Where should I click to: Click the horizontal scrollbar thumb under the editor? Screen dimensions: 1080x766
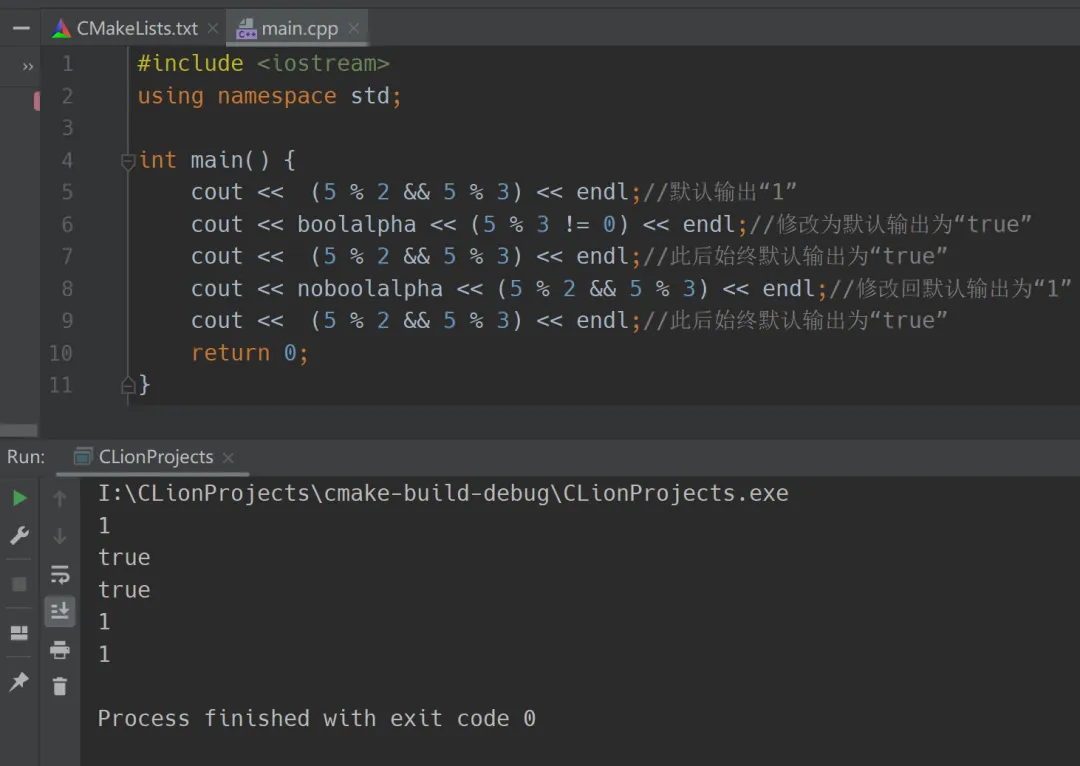tap(19, 430)
